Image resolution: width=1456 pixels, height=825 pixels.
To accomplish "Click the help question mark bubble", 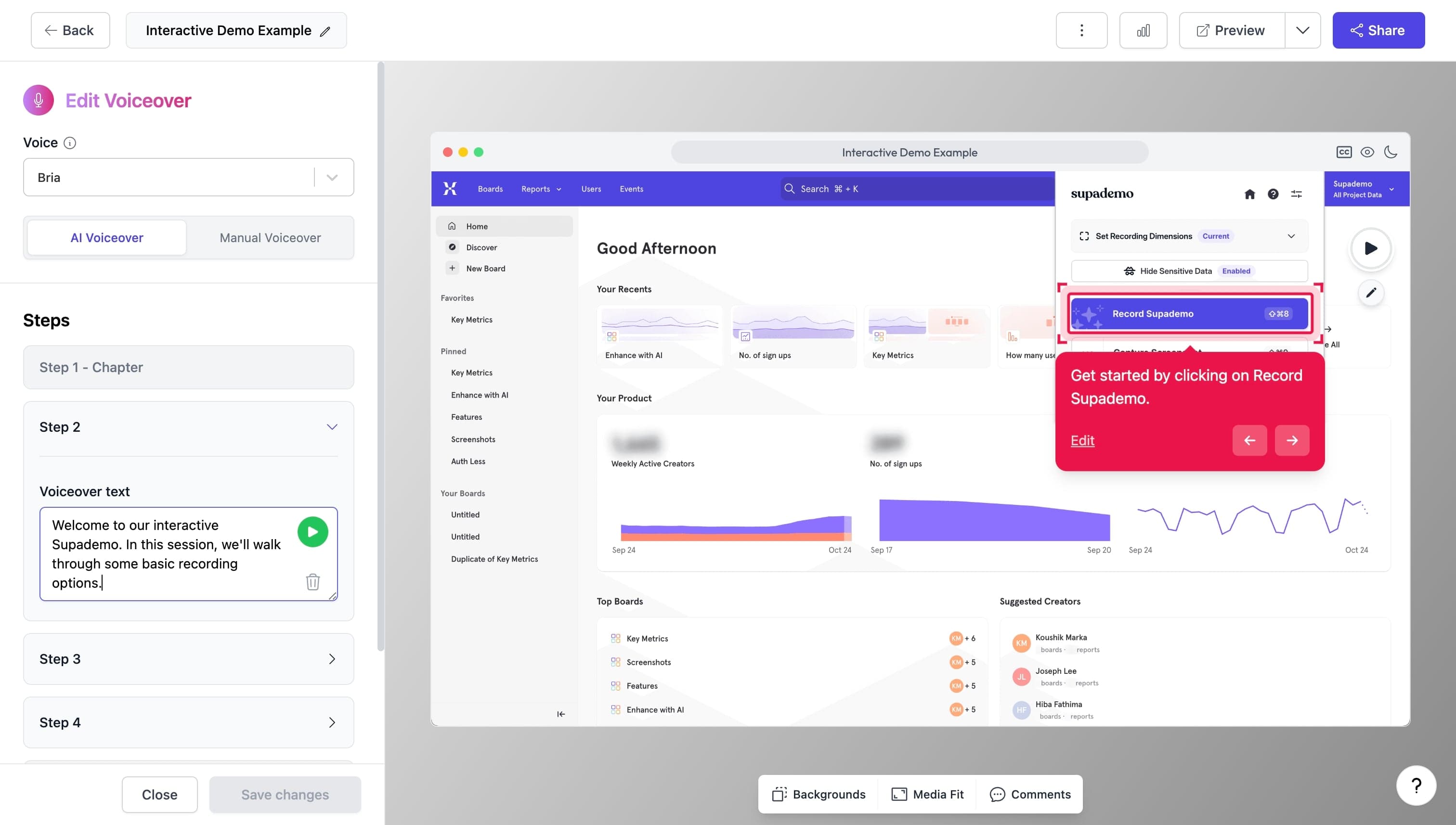I will click(x=1416, y=786).
